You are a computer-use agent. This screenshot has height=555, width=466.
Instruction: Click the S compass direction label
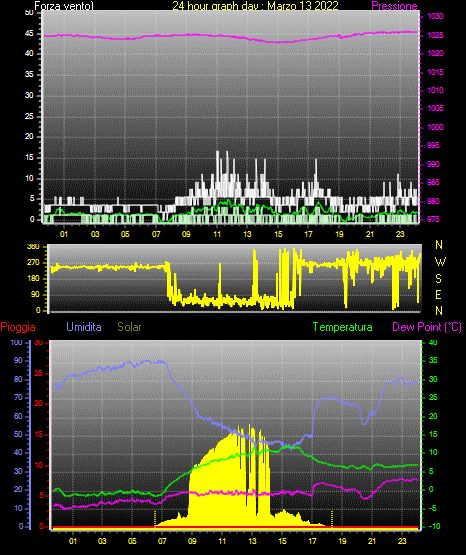[x=438, y=279]
